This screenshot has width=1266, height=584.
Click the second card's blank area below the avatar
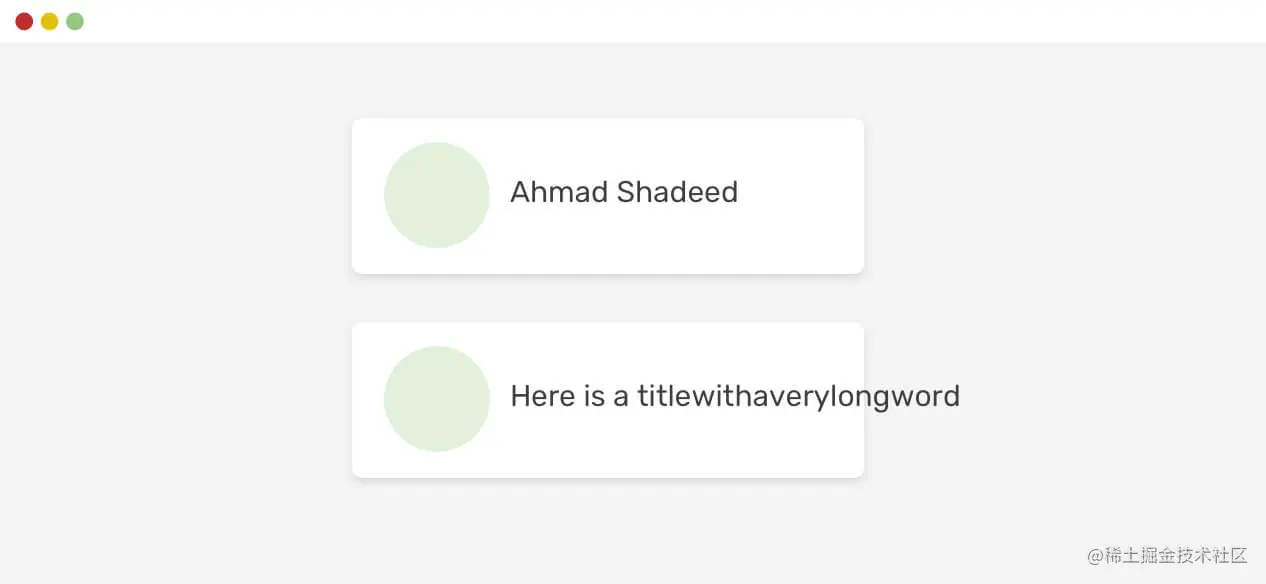437,464
